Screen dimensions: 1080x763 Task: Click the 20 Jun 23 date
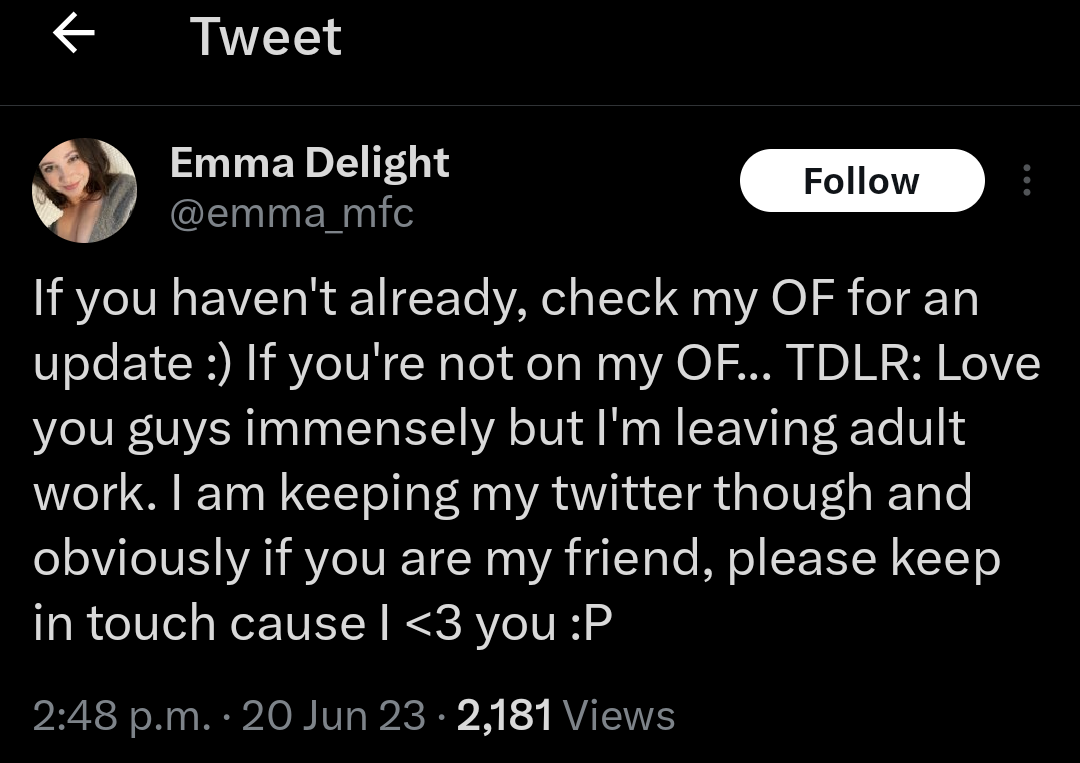tap(333, 716)
